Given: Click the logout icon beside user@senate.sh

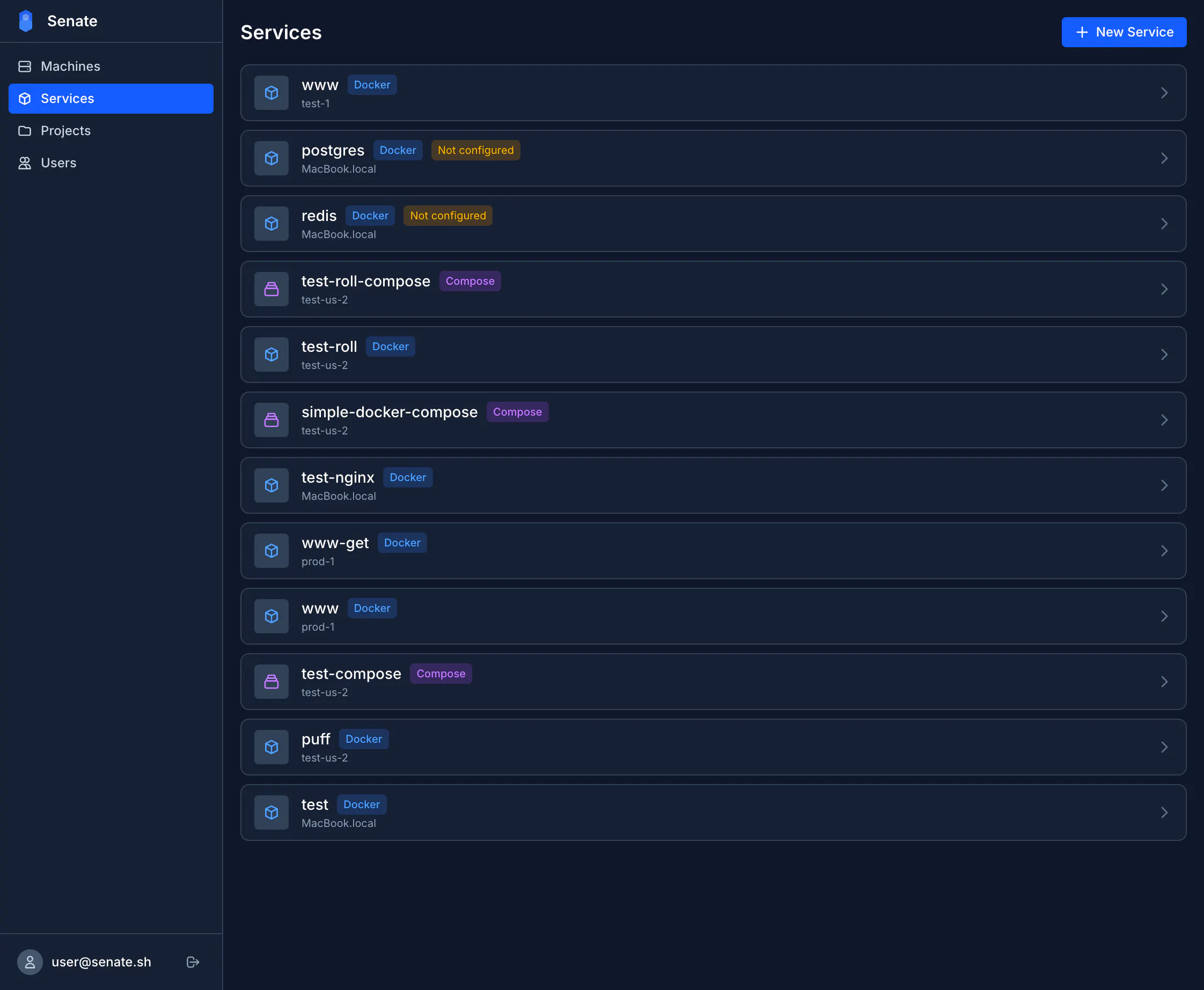Looking at the screenshot, I should pos(193,962).
